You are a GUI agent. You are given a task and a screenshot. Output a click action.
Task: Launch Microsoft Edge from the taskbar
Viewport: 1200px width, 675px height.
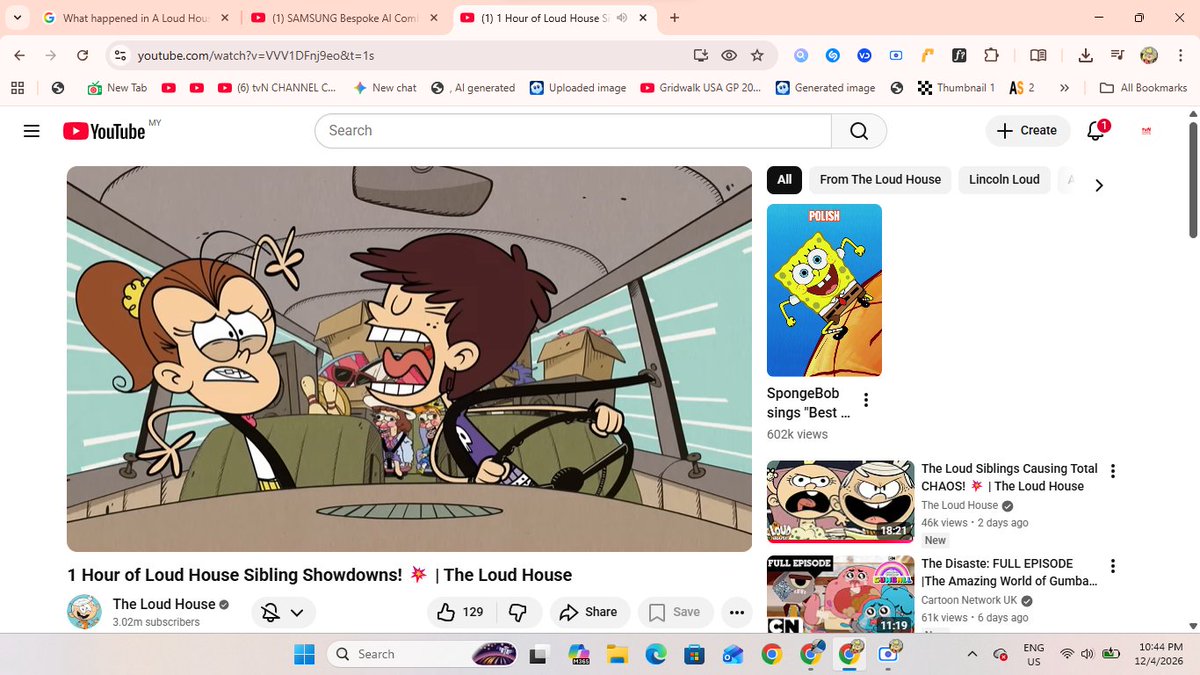tap(655, 655)
